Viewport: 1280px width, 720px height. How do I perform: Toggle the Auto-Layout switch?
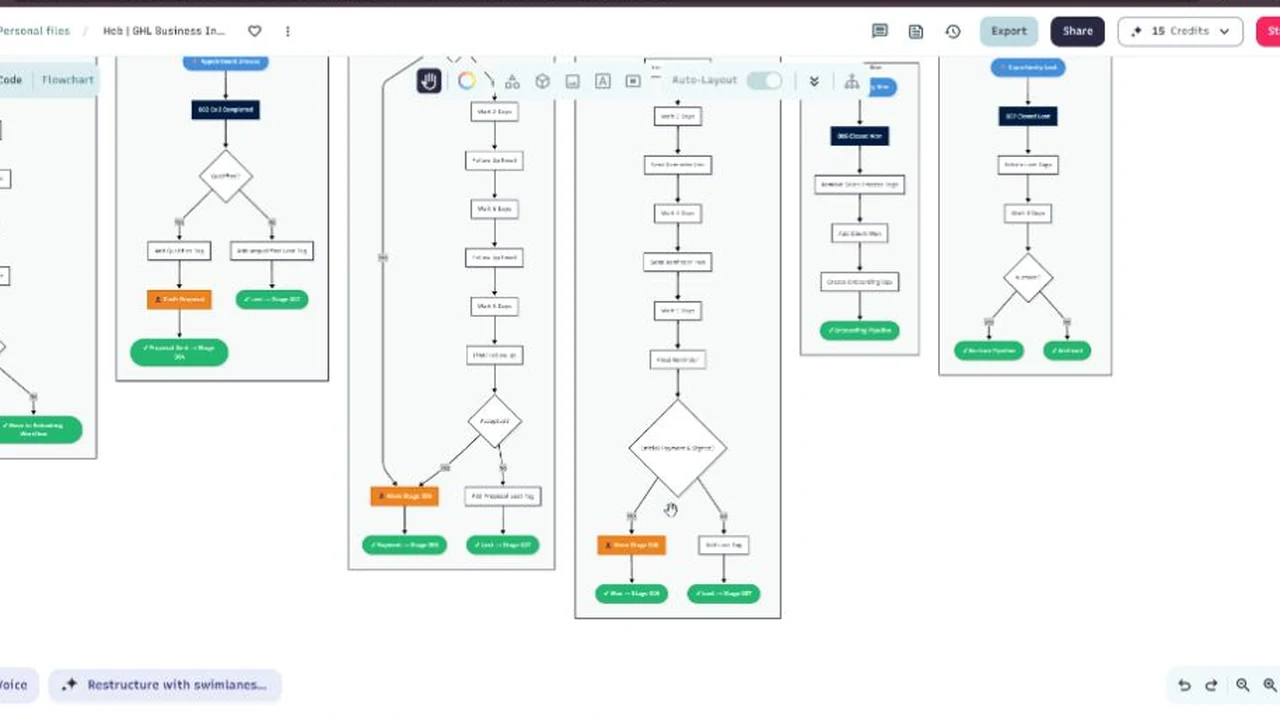tap(765, 80)
